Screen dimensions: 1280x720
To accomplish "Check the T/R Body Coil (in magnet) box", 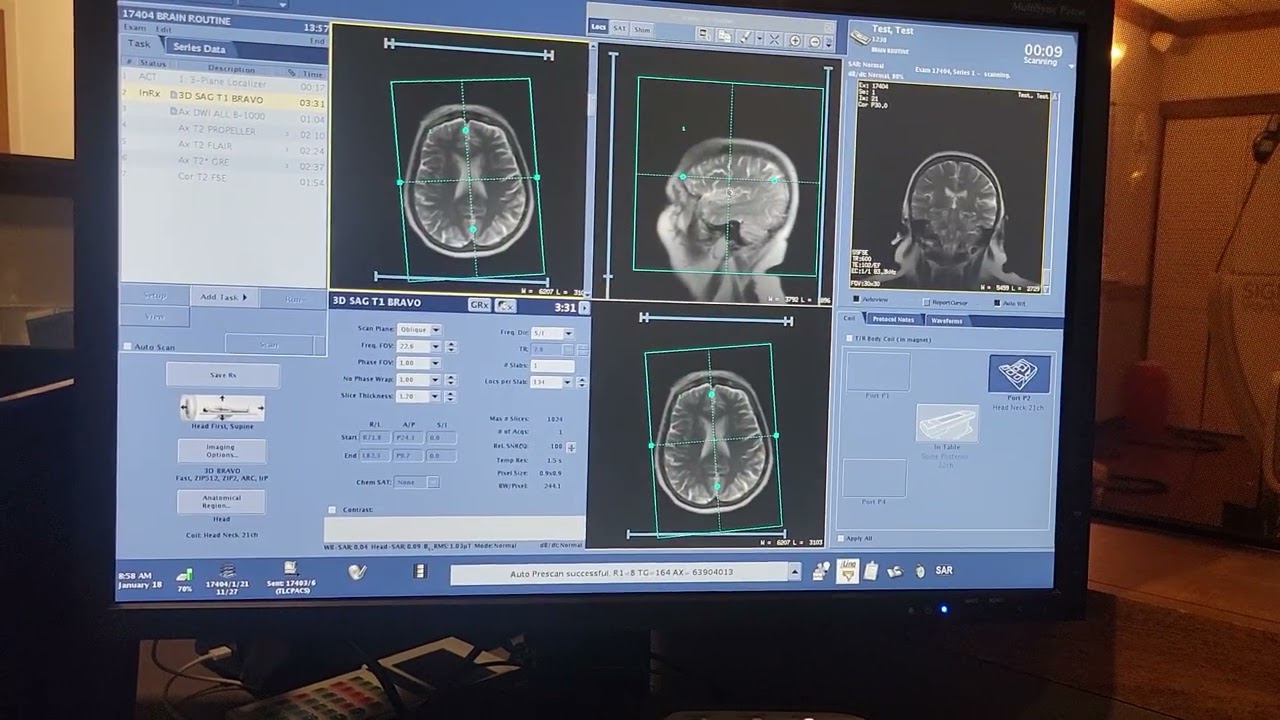I will 849,339.
